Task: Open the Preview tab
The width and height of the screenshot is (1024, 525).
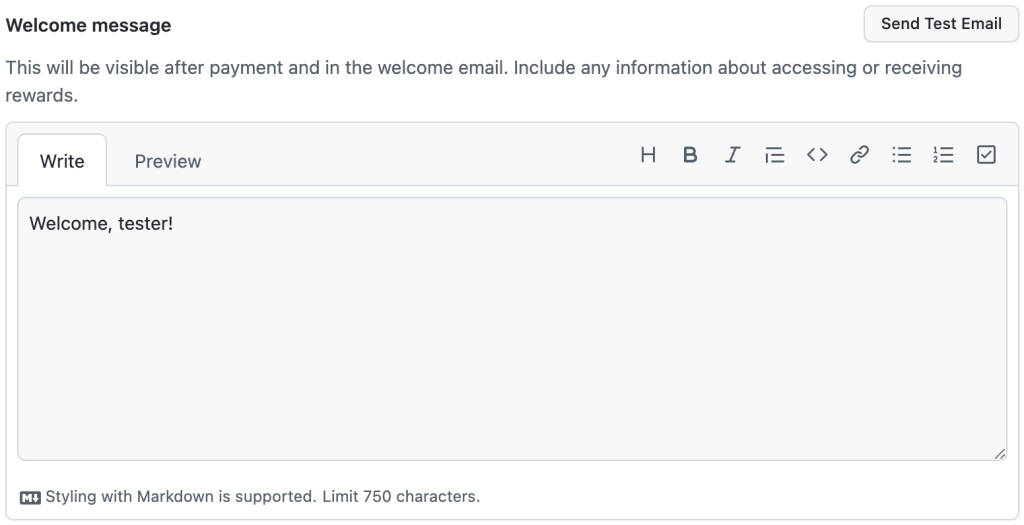Action: (x=168, y=161)
